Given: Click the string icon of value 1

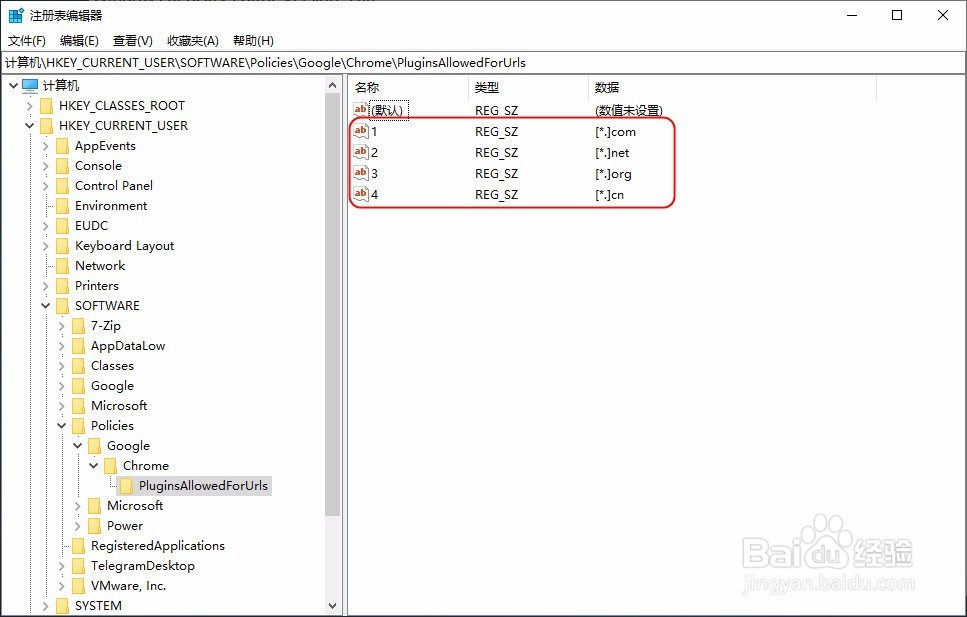Looking at the screenshot, I should 360,131.
